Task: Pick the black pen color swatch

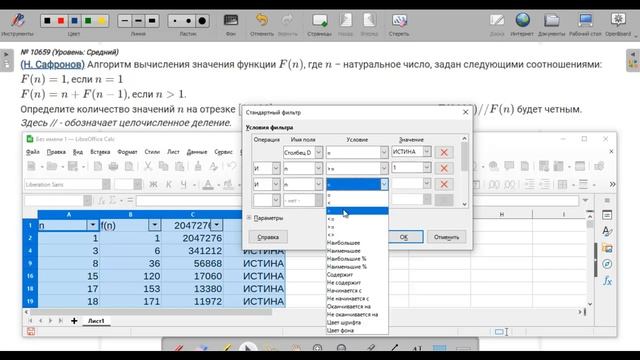Action: point(47,20)
